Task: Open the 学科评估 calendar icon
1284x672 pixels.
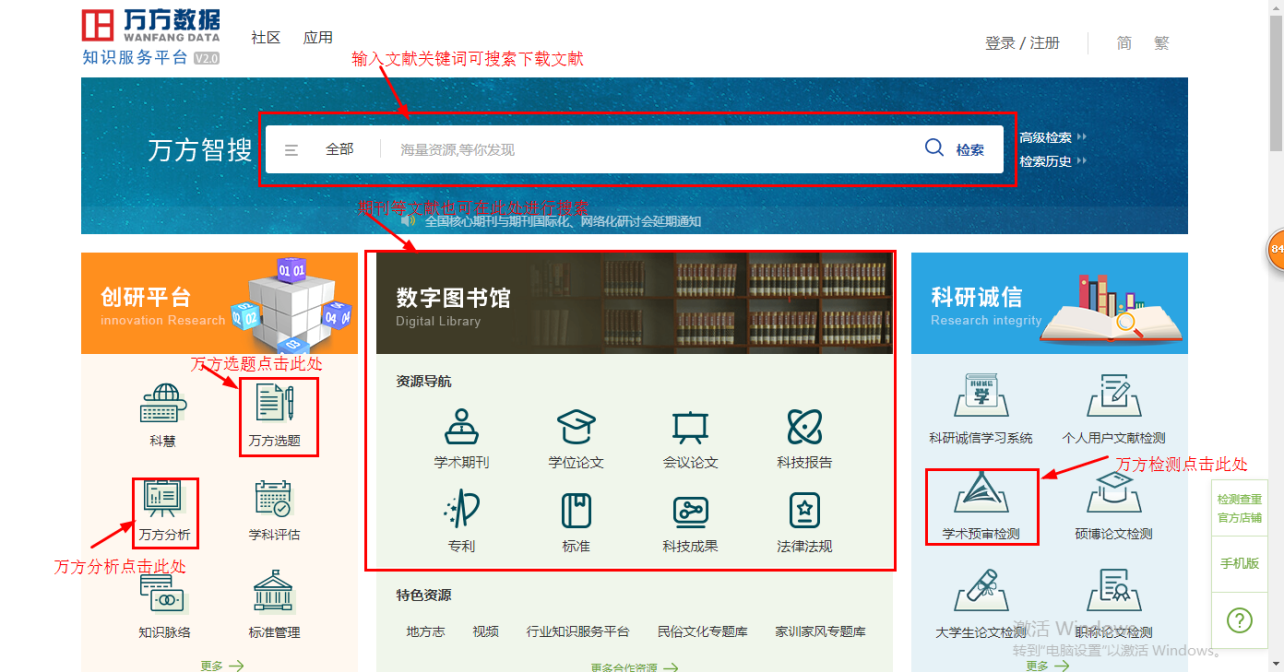Action: coord(274,499)
